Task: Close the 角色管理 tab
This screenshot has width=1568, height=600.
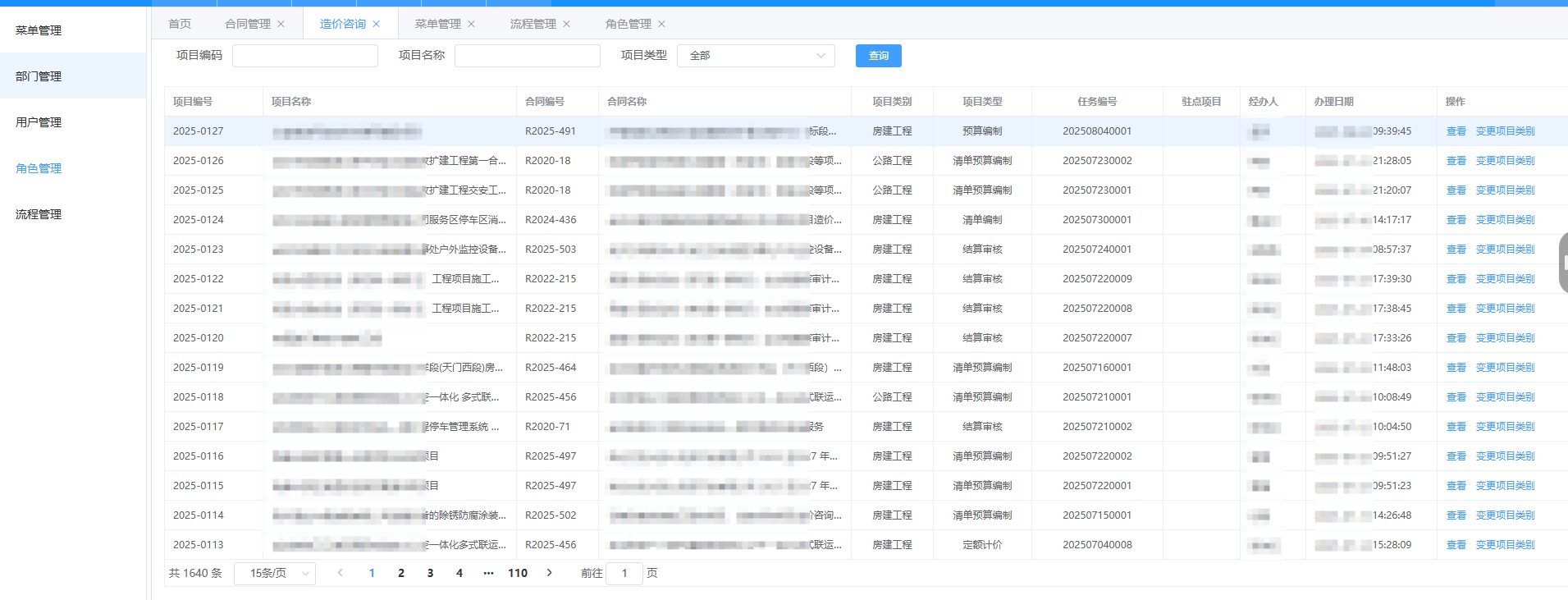Action: click(x=661, y=24)
